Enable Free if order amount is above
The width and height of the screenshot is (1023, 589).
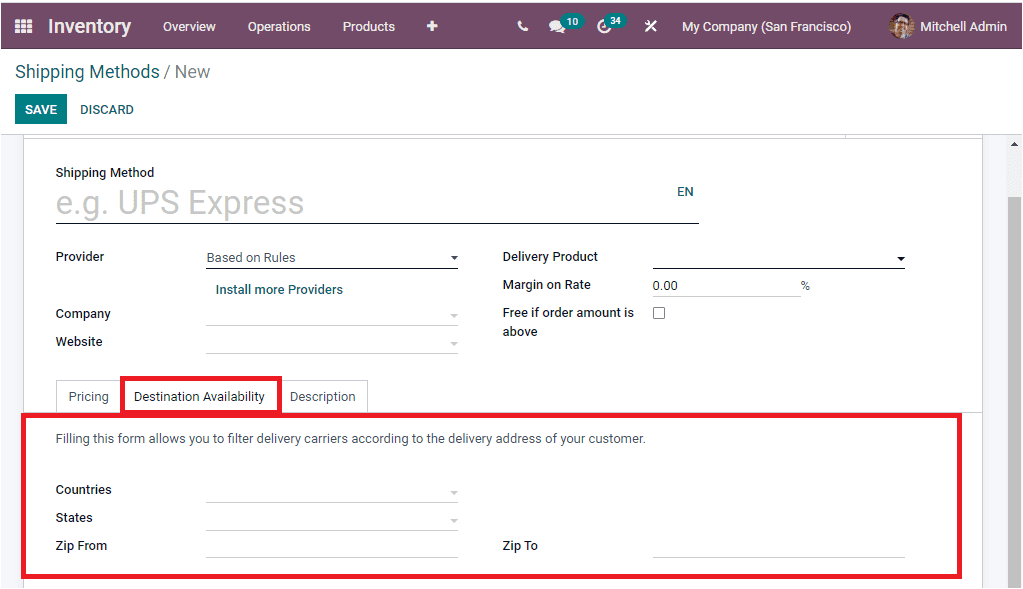tap(657, 312)
